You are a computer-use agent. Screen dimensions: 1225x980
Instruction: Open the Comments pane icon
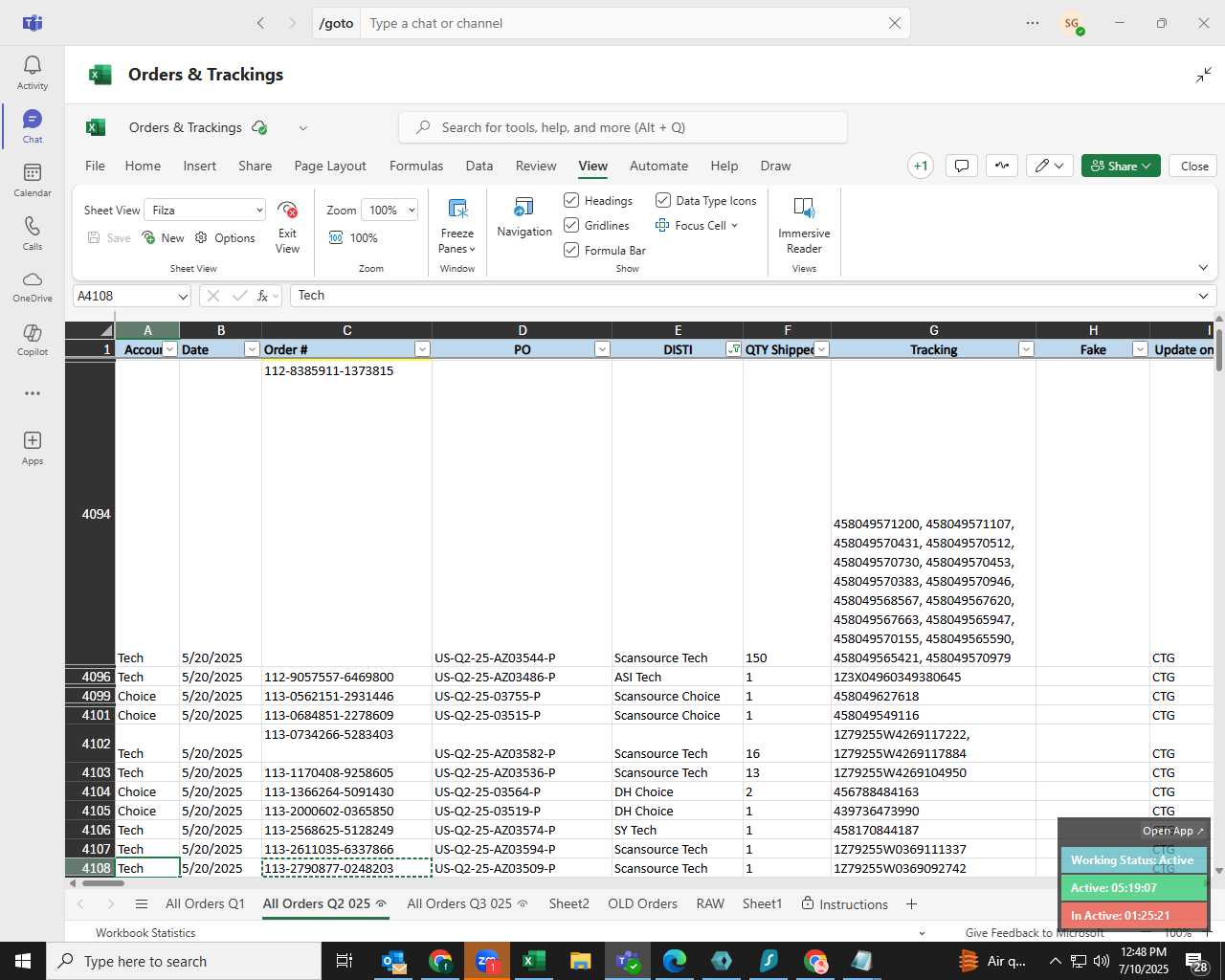[962, 166]
